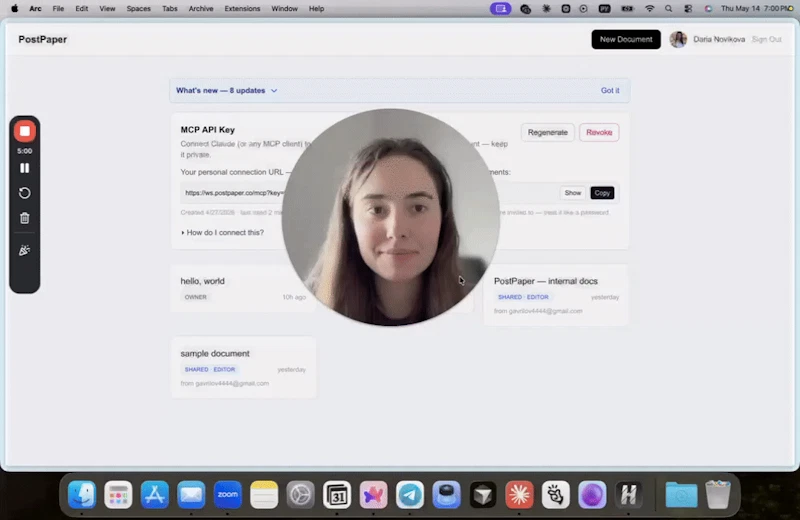Dismiss updates banner with Got it
The image size is (800, 520).
pos(610,90)
